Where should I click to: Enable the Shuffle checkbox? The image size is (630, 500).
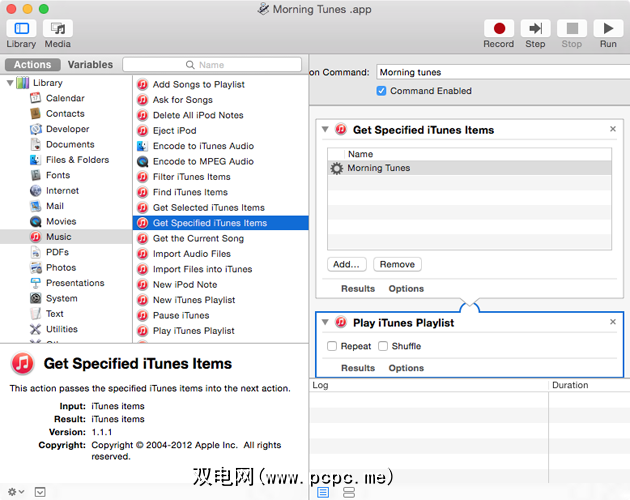point(383,346)
